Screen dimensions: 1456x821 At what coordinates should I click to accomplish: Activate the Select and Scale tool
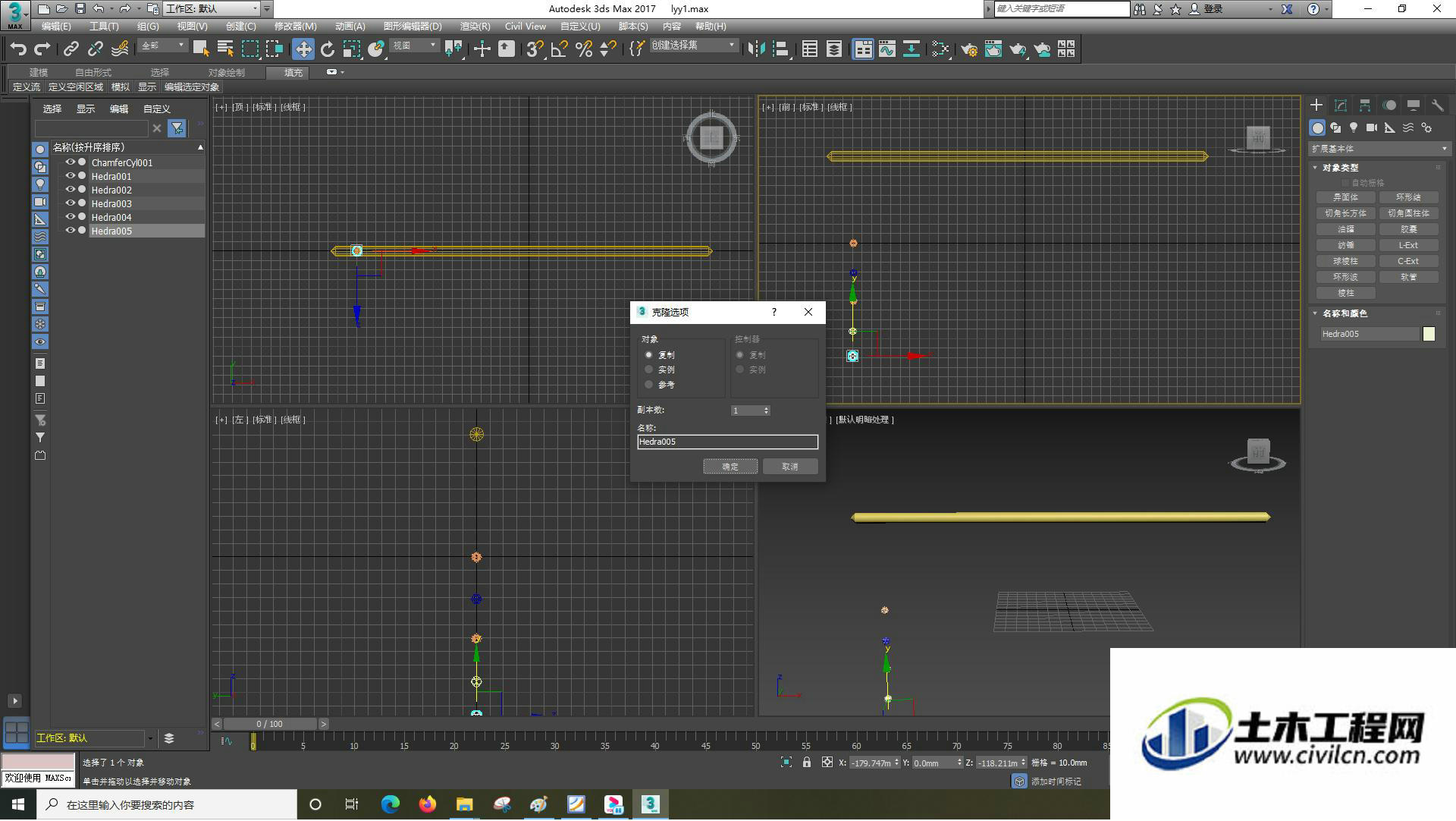click(352, 49)
